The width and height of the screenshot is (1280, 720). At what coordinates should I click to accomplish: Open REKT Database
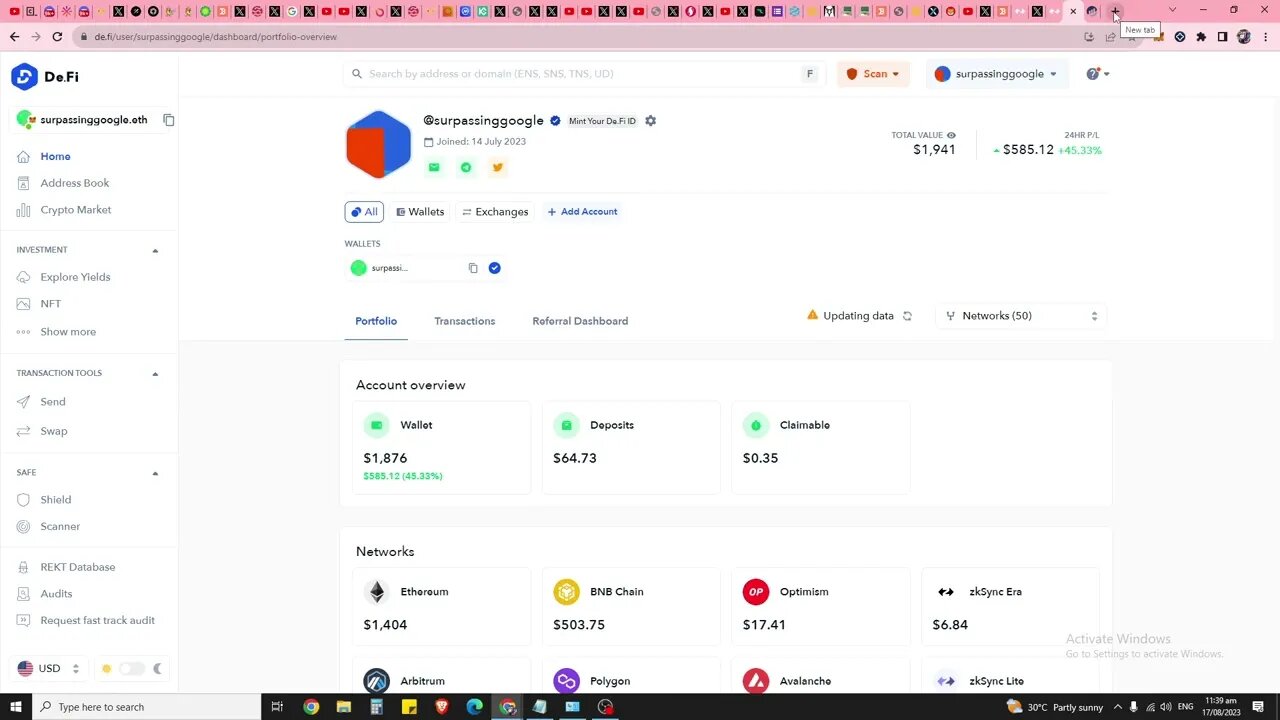click(77, 567)
